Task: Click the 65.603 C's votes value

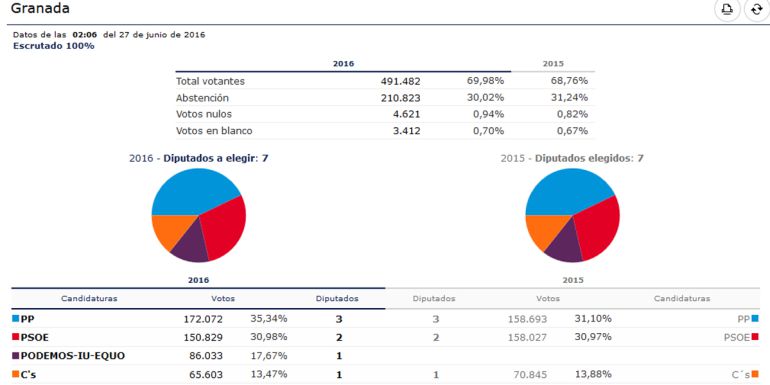Action: (206, 375)
